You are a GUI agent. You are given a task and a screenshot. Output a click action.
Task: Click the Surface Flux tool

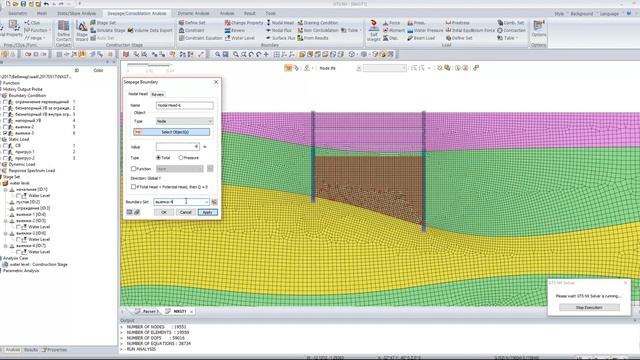click(280, 38)
